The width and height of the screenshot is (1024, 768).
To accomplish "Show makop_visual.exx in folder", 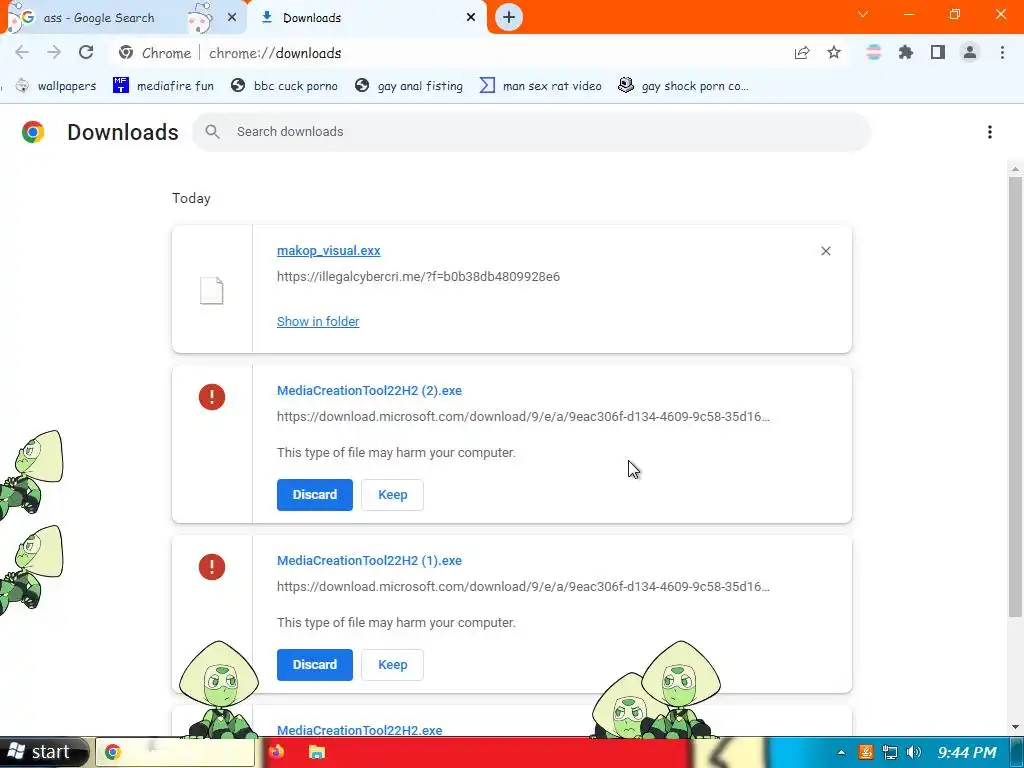I will click(x=318, y=321).
